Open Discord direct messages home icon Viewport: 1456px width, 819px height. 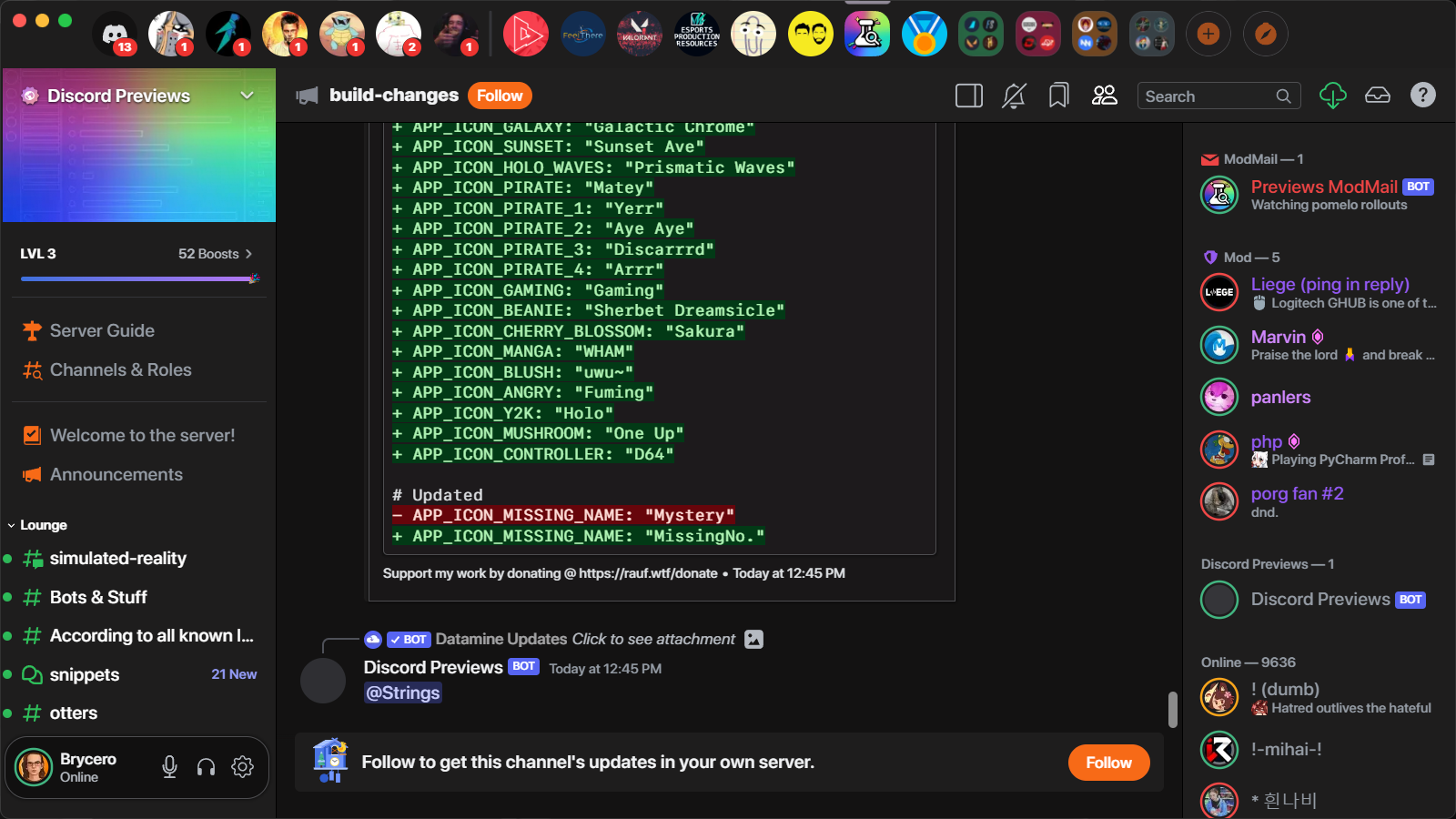coord(115,35)
